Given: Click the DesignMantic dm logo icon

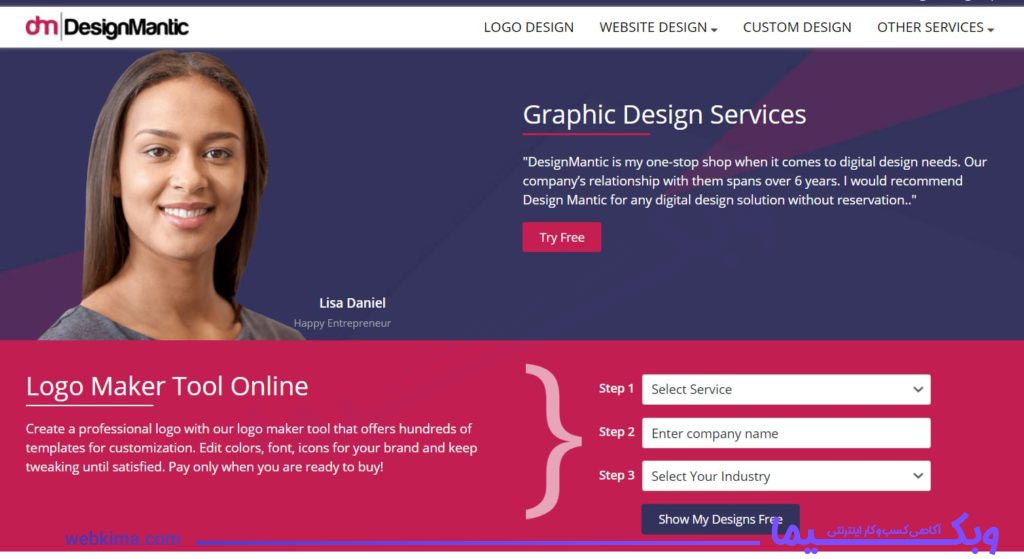Looking at the screenshot, I should [42, 27].
